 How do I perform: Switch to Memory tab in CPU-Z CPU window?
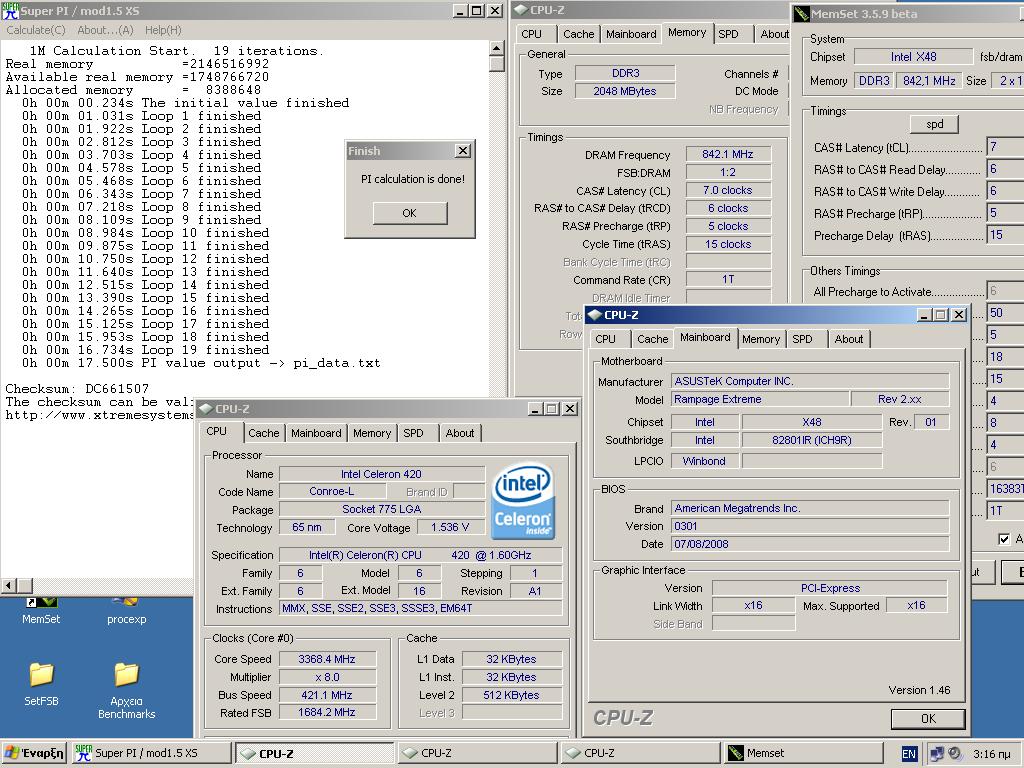pyautogui.click(x=372, y=433)
